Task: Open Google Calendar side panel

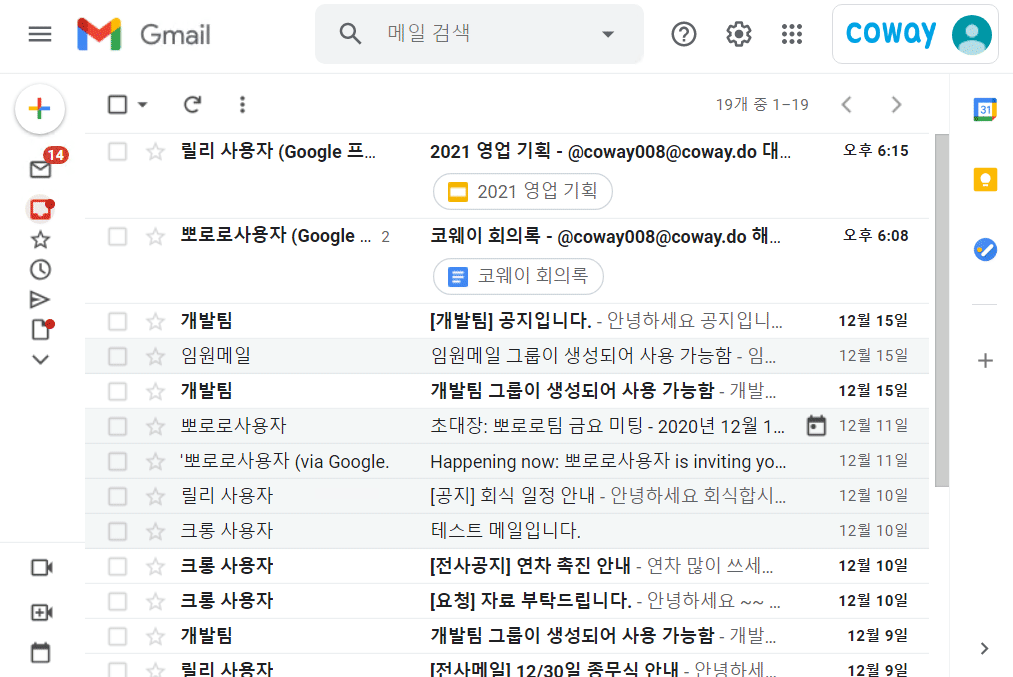Action: [x=985, y=110]
